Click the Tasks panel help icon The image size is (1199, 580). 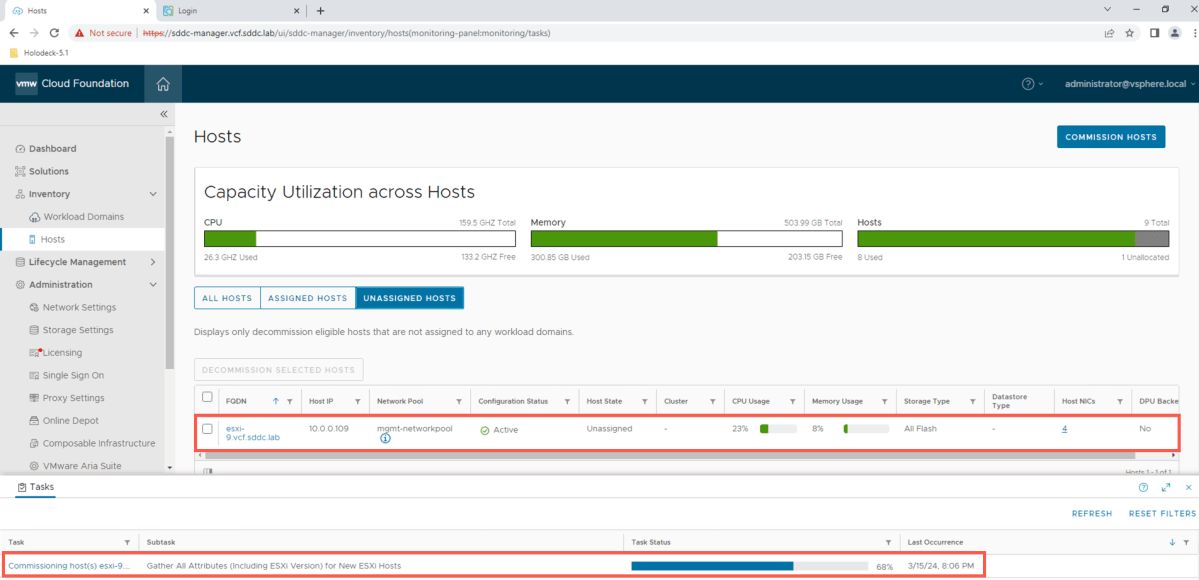[1143, 487]
